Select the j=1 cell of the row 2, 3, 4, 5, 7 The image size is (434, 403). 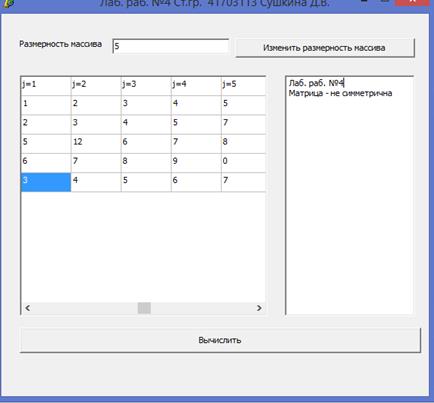pos(46,125)
